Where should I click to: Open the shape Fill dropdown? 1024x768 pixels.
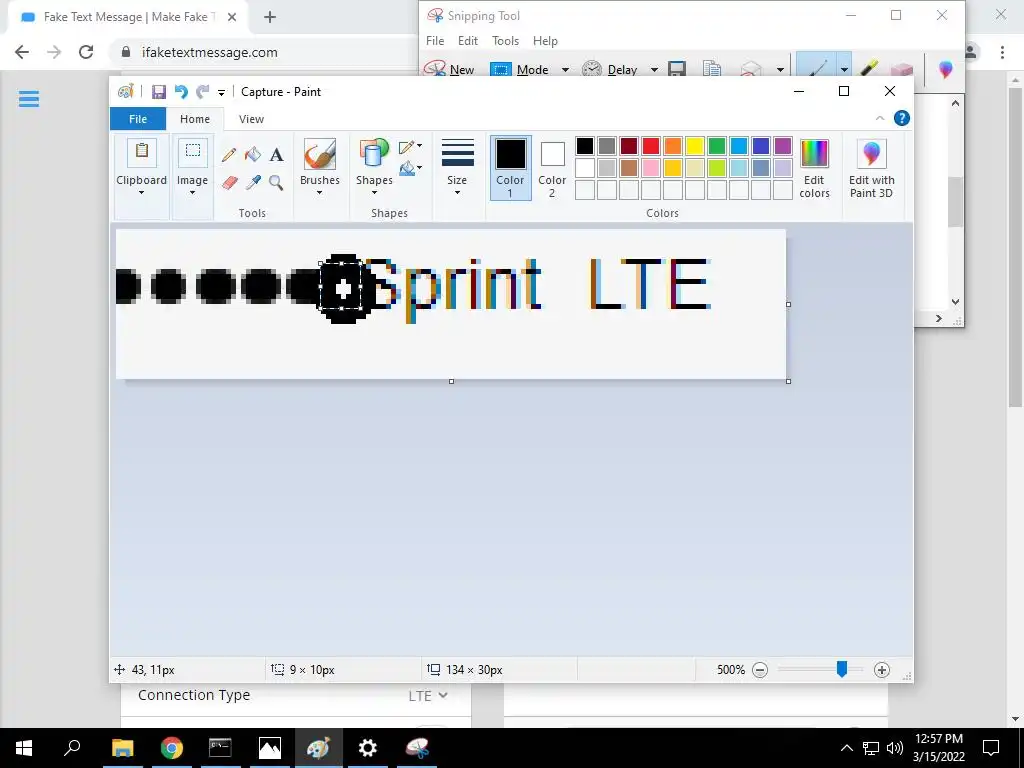411,168
